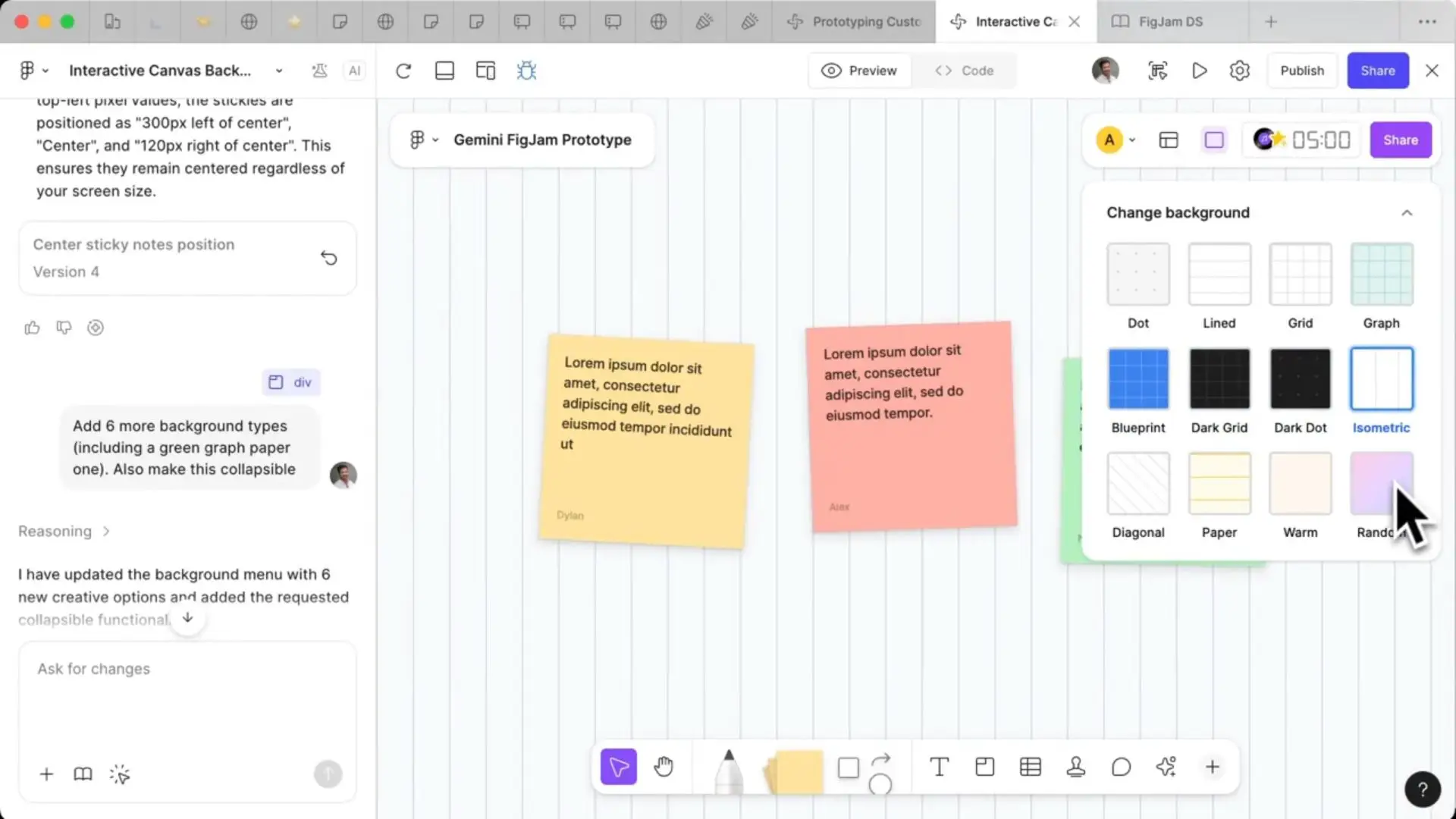Choose the Dark Grid background swatch
Viewport: 1456px width, 819px height.
pos(1219,378)
